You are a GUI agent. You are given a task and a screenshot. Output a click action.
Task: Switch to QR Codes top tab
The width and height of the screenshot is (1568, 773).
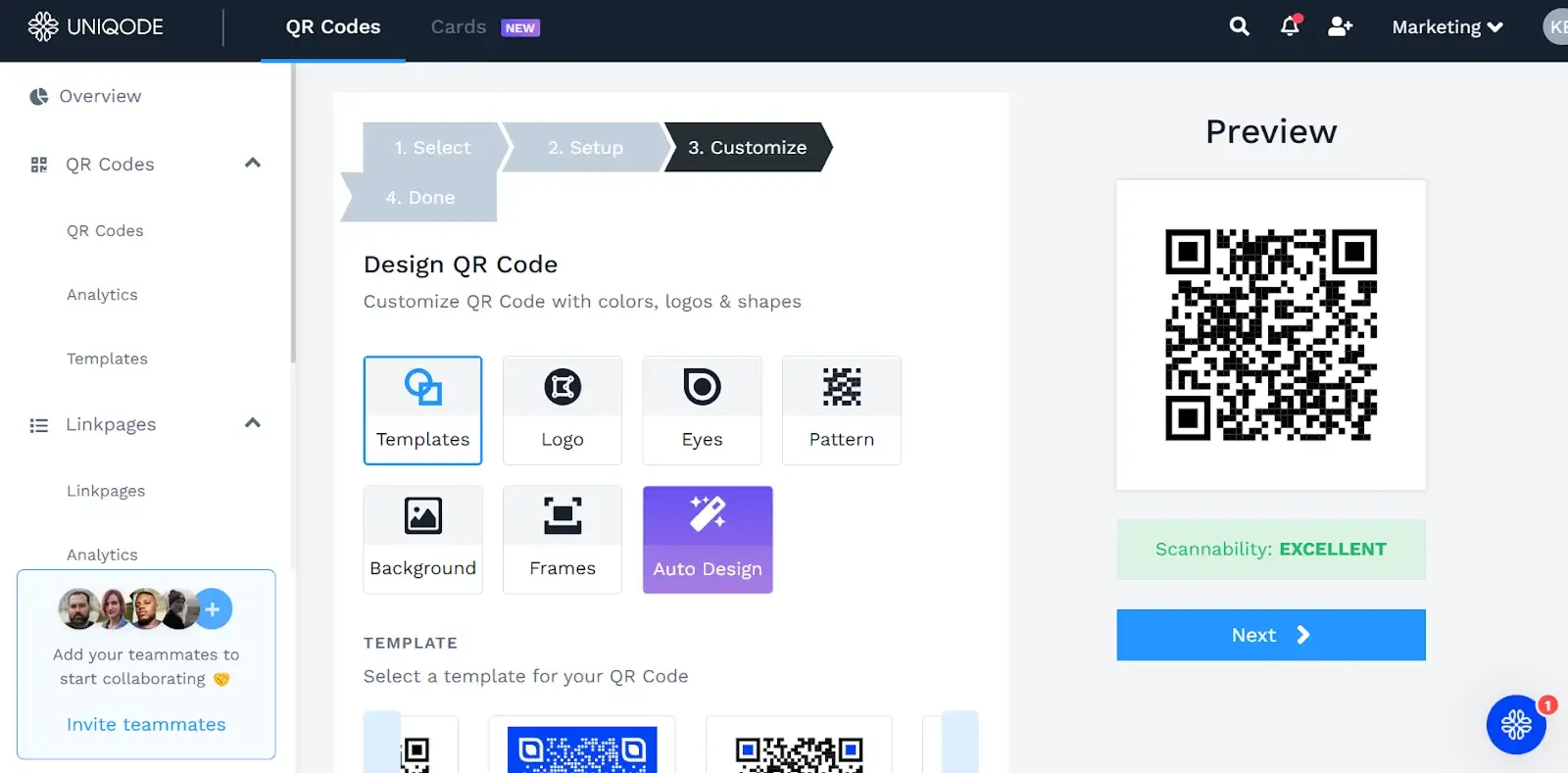pos(333,27)
